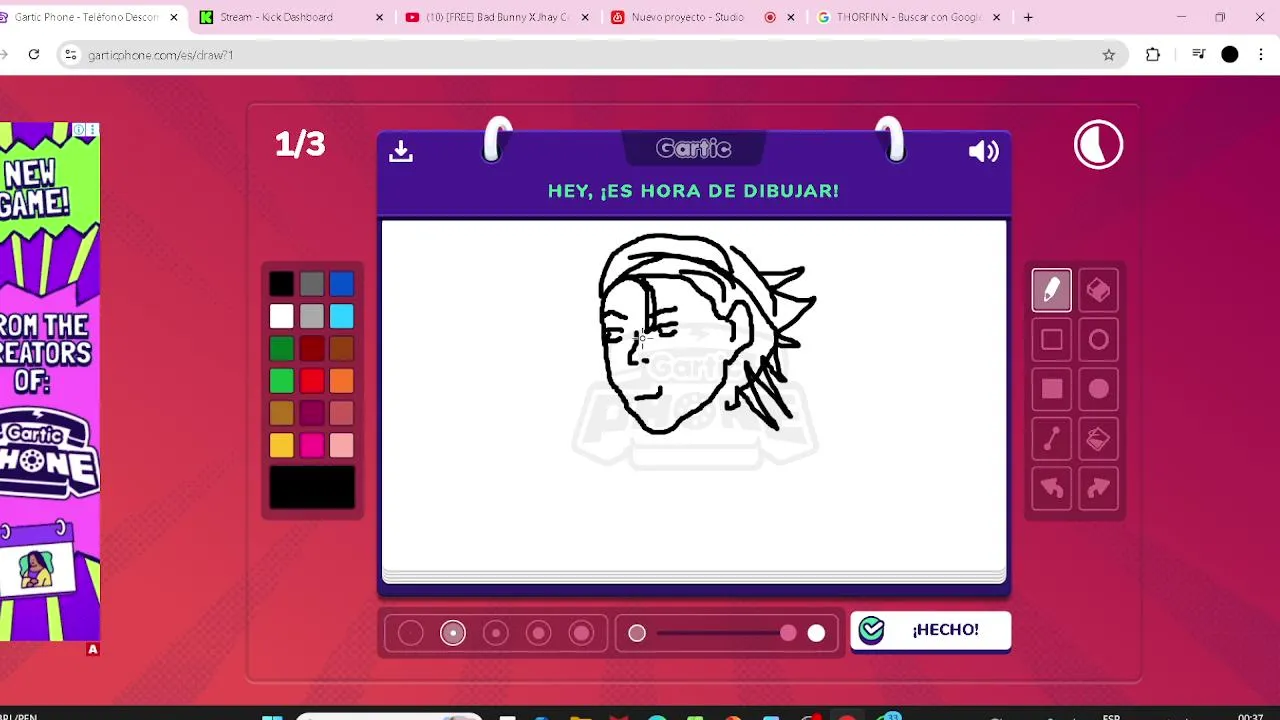This screenshot has height=720, width=1280.
Task: Pick the blue color swatch
Action: pos(342,285)
